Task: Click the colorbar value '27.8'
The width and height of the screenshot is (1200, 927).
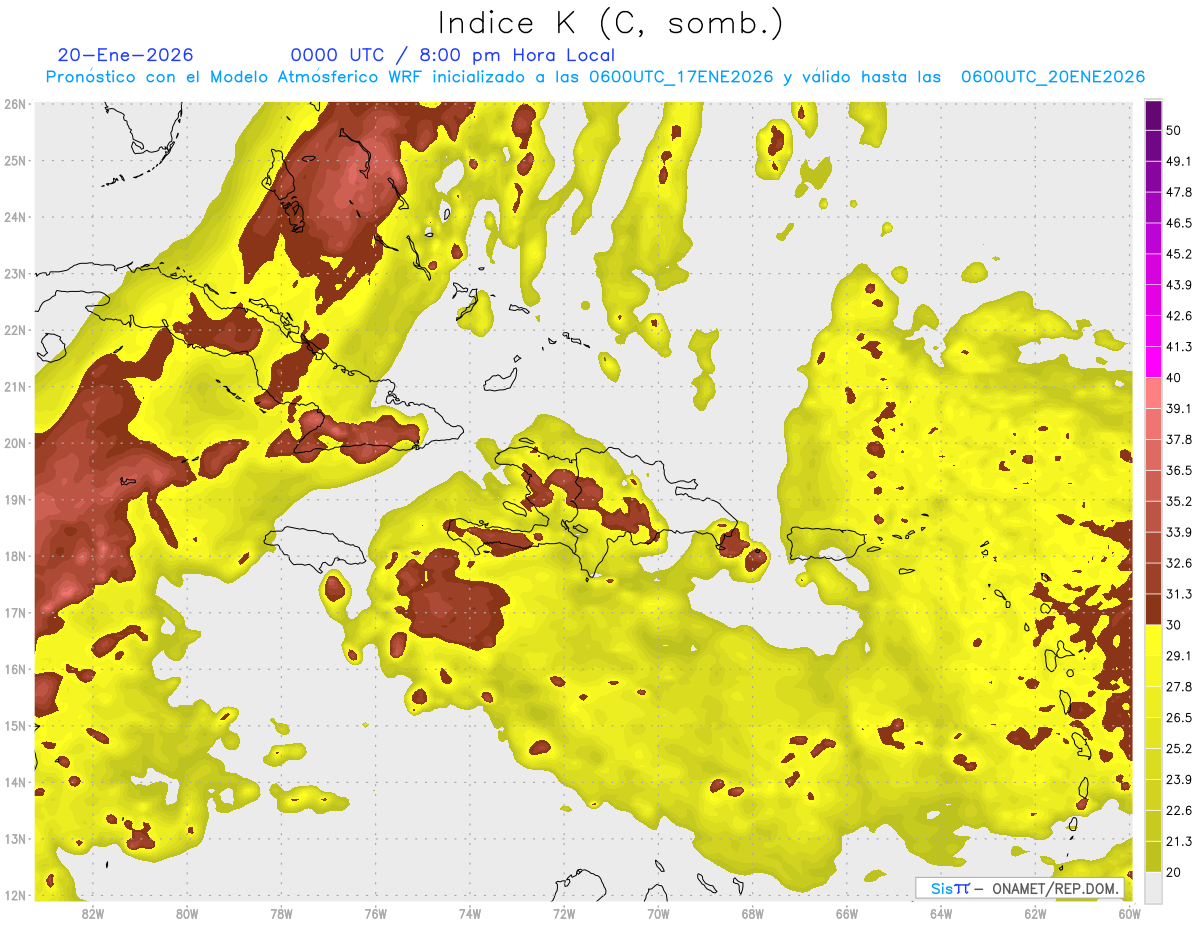Action: [x=1179, y=687]
